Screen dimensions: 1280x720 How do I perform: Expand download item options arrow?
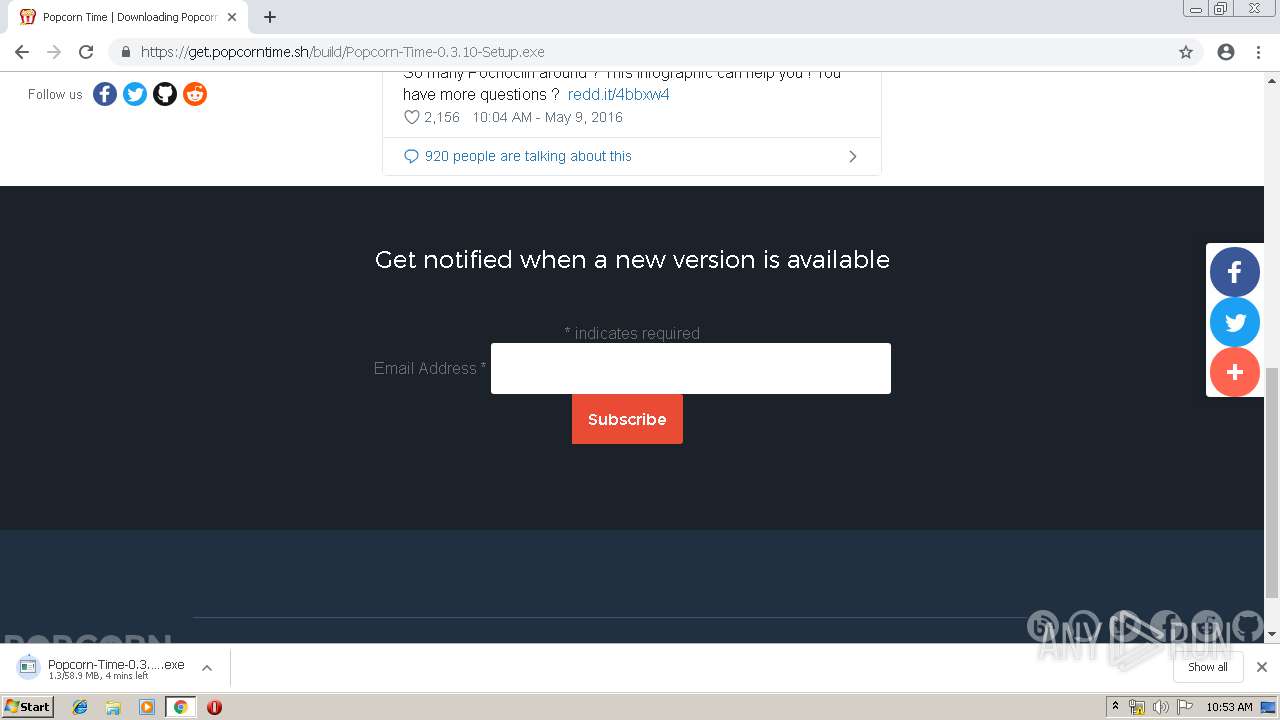coord(207,668)
